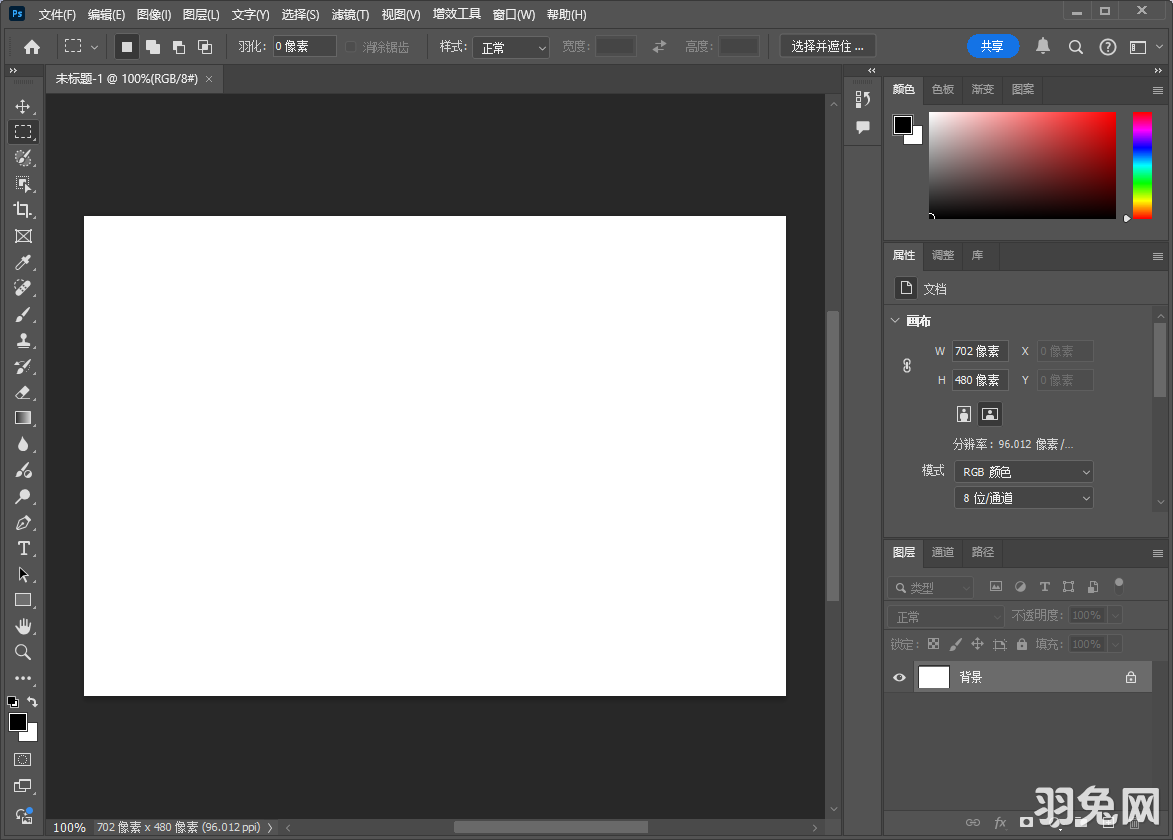Close the 未标题-1 document tab
The image size is (1173, 840).
click(209, 79)
